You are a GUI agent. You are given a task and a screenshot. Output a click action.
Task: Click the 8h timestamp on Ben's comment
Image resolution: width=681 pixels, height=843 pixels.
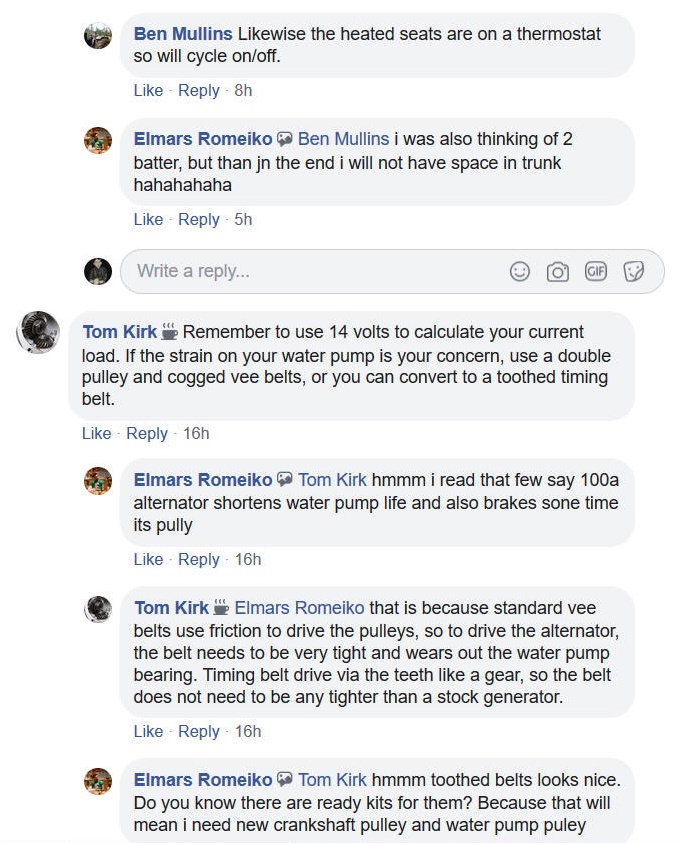(243, 90)
